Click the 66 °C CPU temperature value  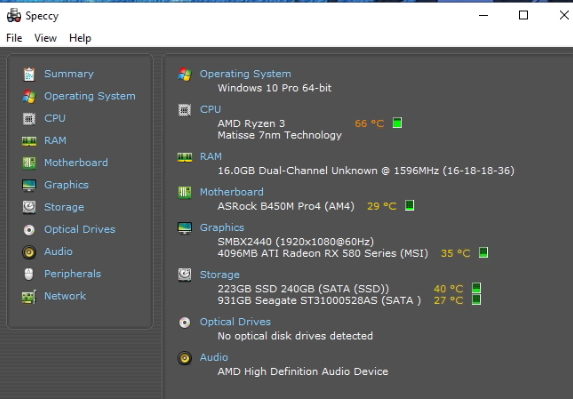369,124
